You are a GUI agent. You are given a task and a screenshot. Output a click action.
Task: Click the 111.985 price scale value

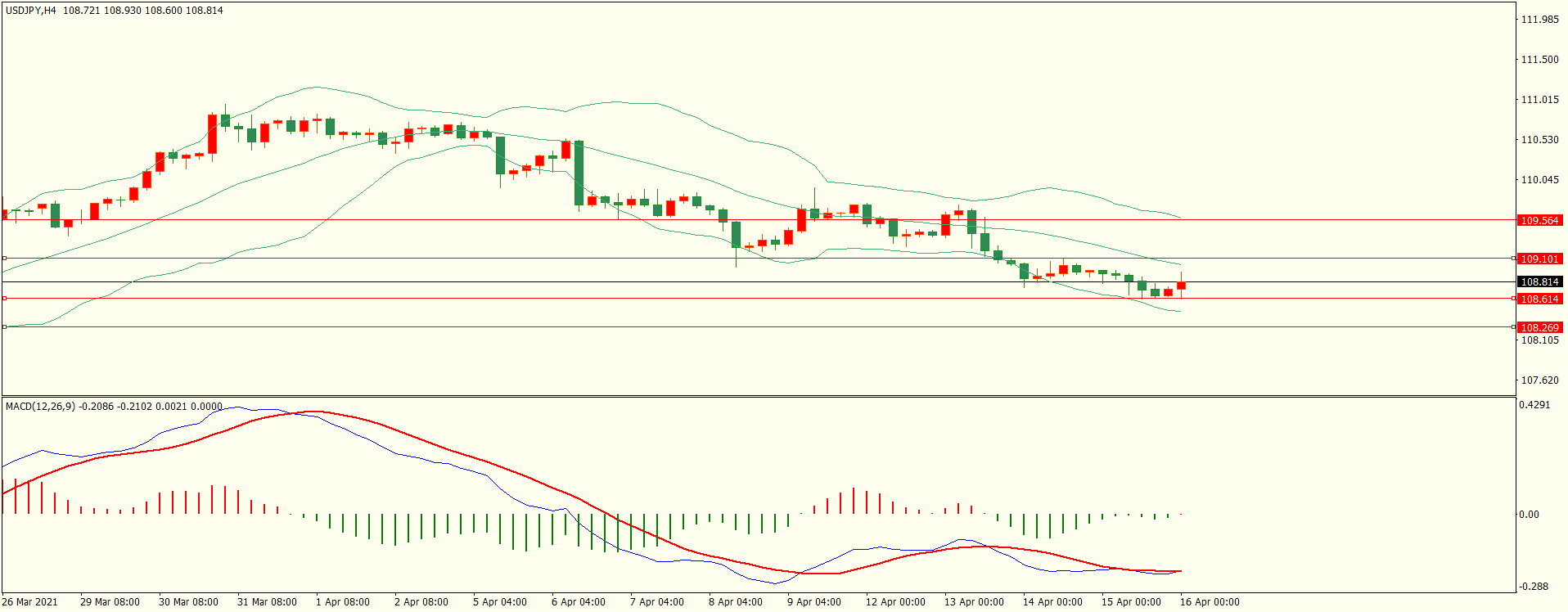[x=1539, y=20]
